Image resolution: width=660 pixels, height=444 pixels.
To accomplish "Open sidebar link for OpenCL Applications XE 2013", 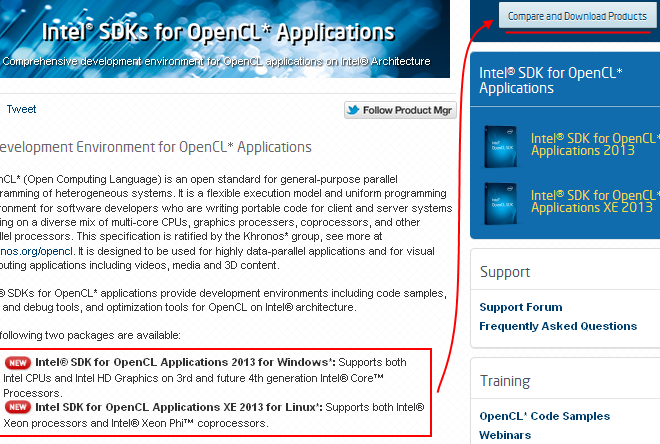I will (x=594, y=201).
